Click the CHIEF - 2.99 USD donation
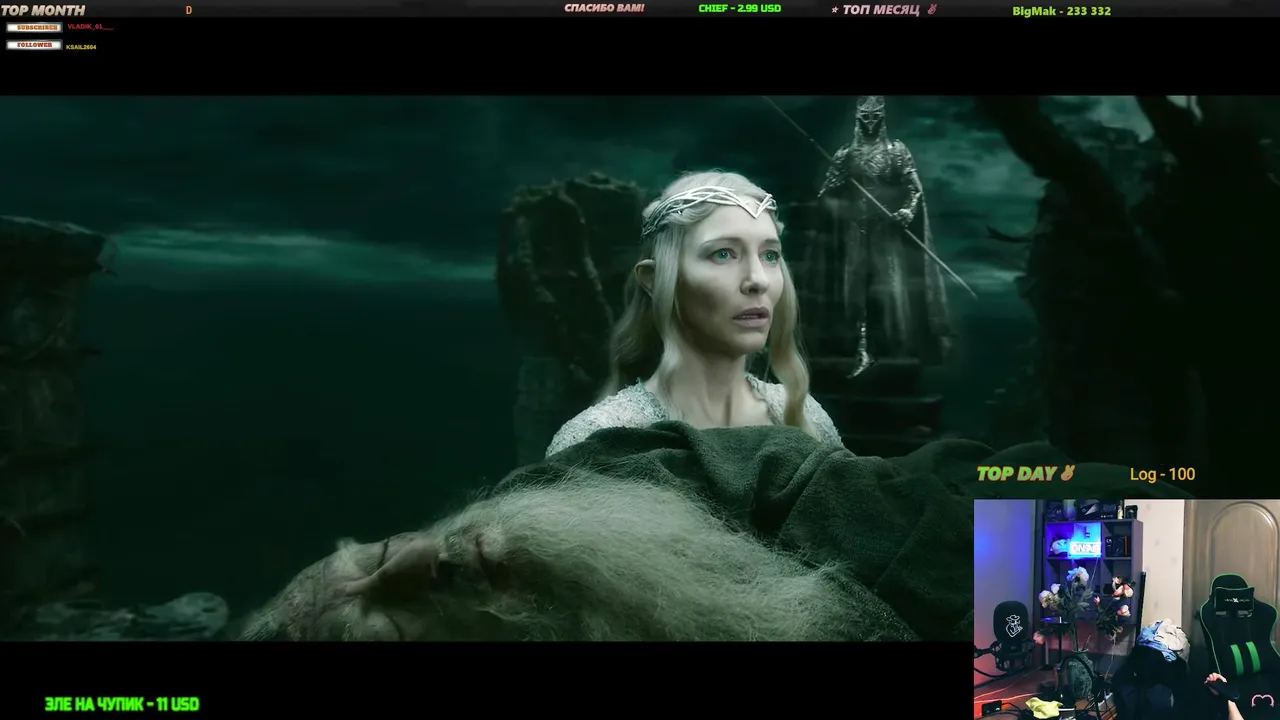Screen dimensions: 1280x720 pyautogui.click(x=739, y=9)
